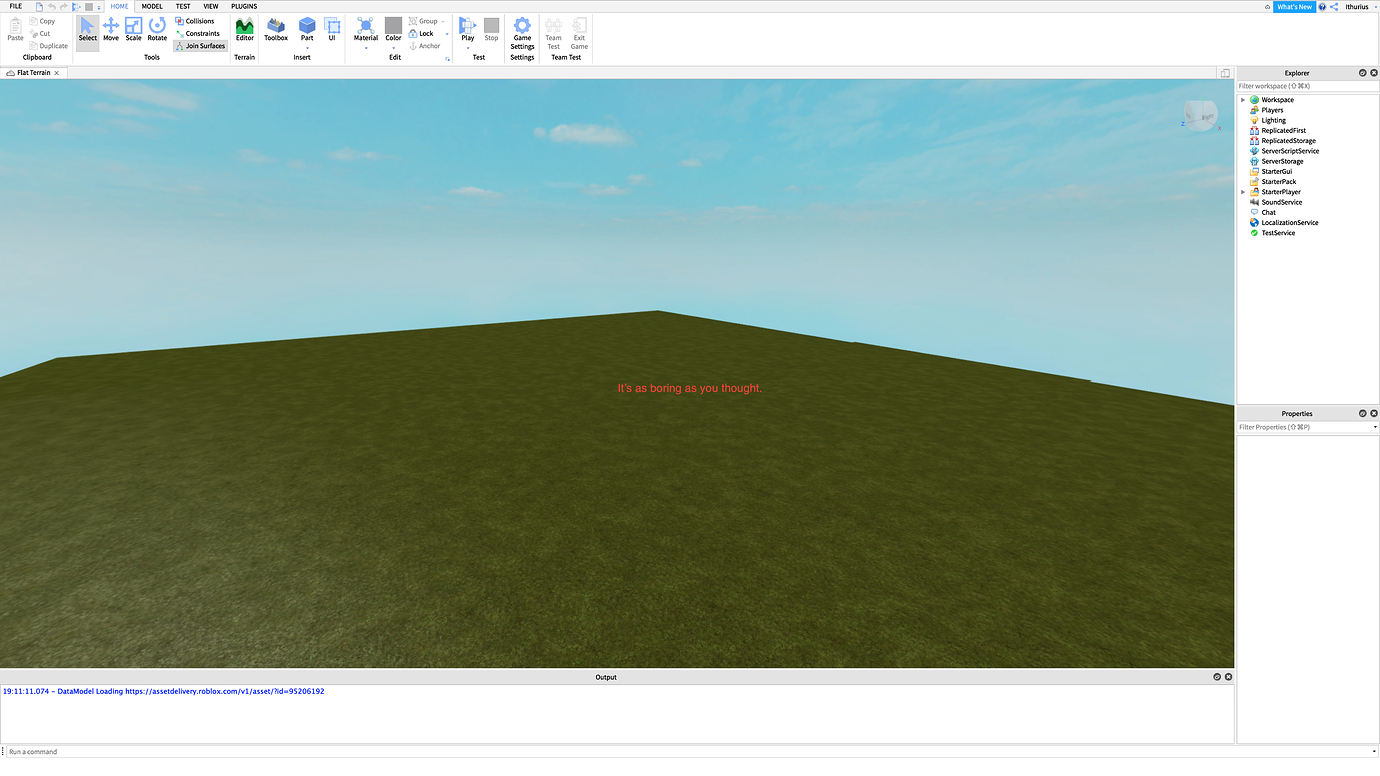This screenshot has width=1380, height=776.
Task: Toggle Collisions option
Action: pos(194,21)
